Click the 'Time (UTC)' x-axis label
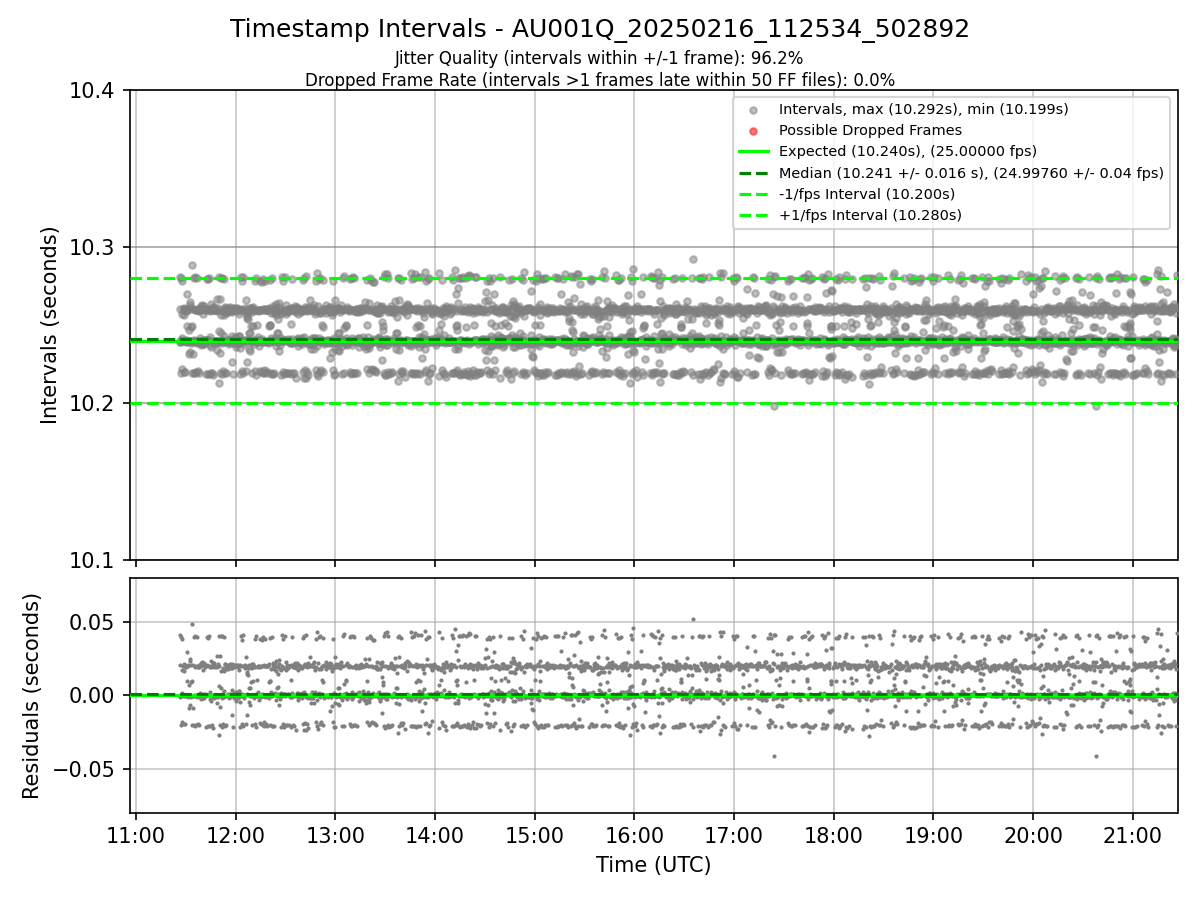The width and height of the screenshot is (1200, 900). coord(654,865)
